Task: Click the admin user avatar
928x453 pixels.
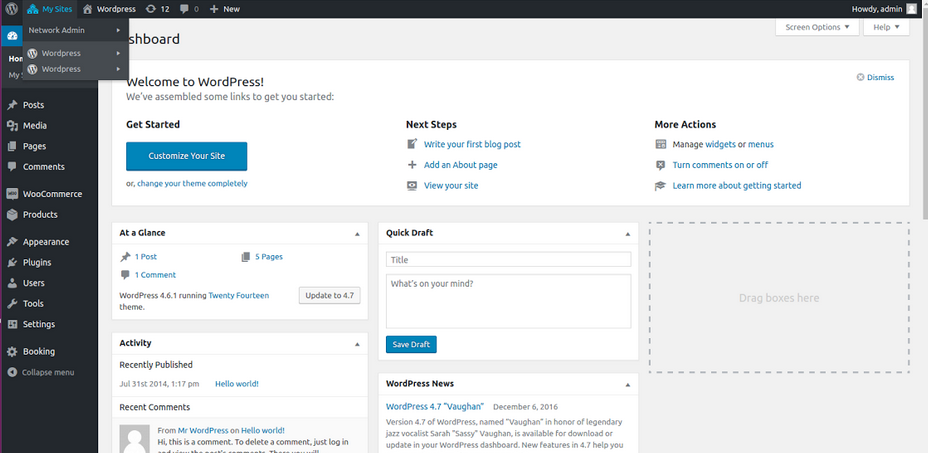Action: click(911, 9)
